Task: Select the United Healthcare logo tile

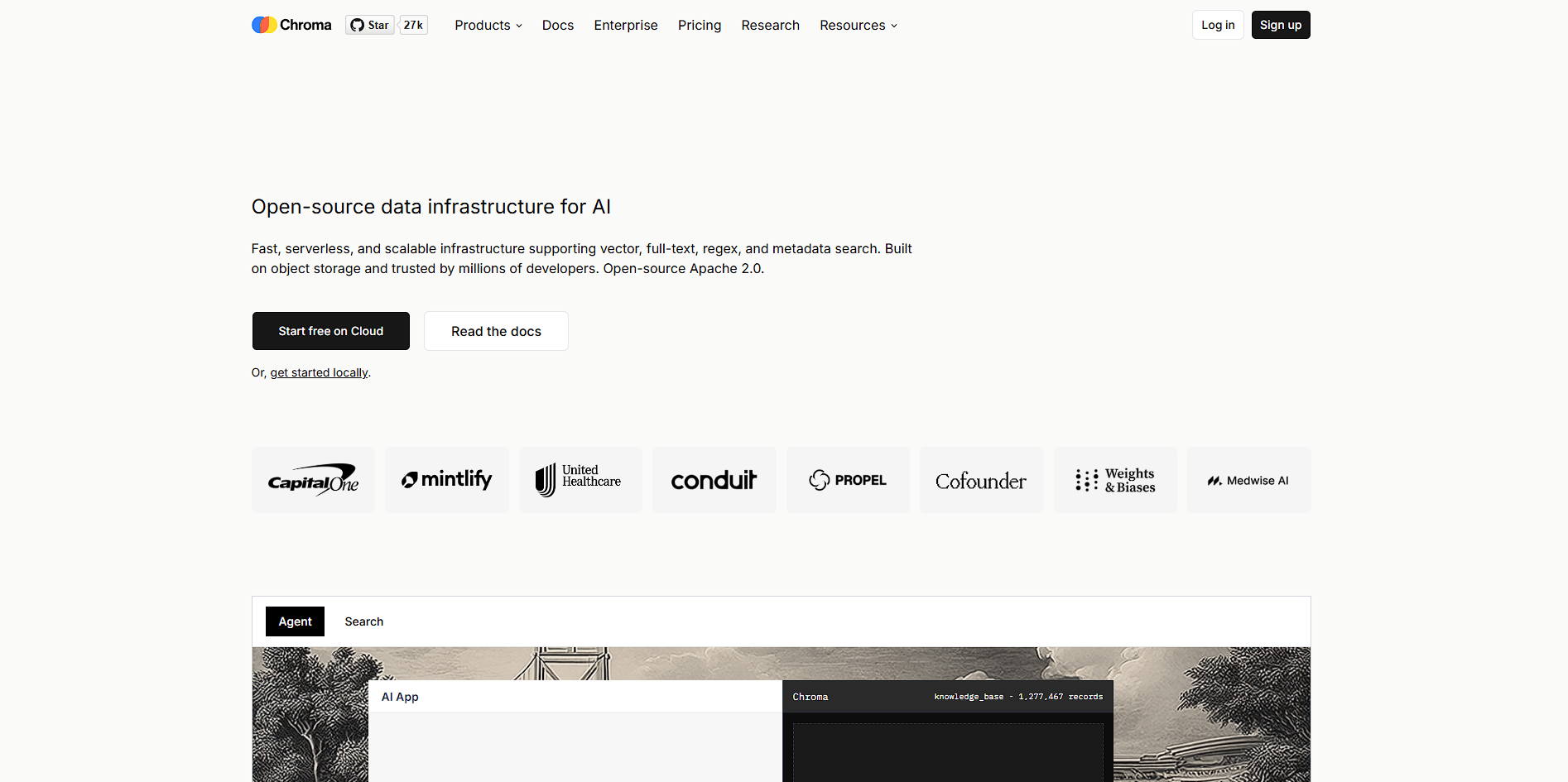Action: coord(580,480)
